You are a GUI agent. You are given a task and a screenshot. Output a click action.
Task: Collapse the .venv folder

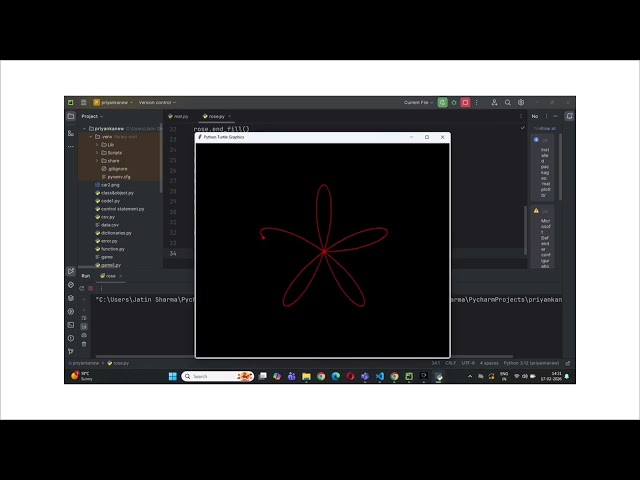click(91, 137)
